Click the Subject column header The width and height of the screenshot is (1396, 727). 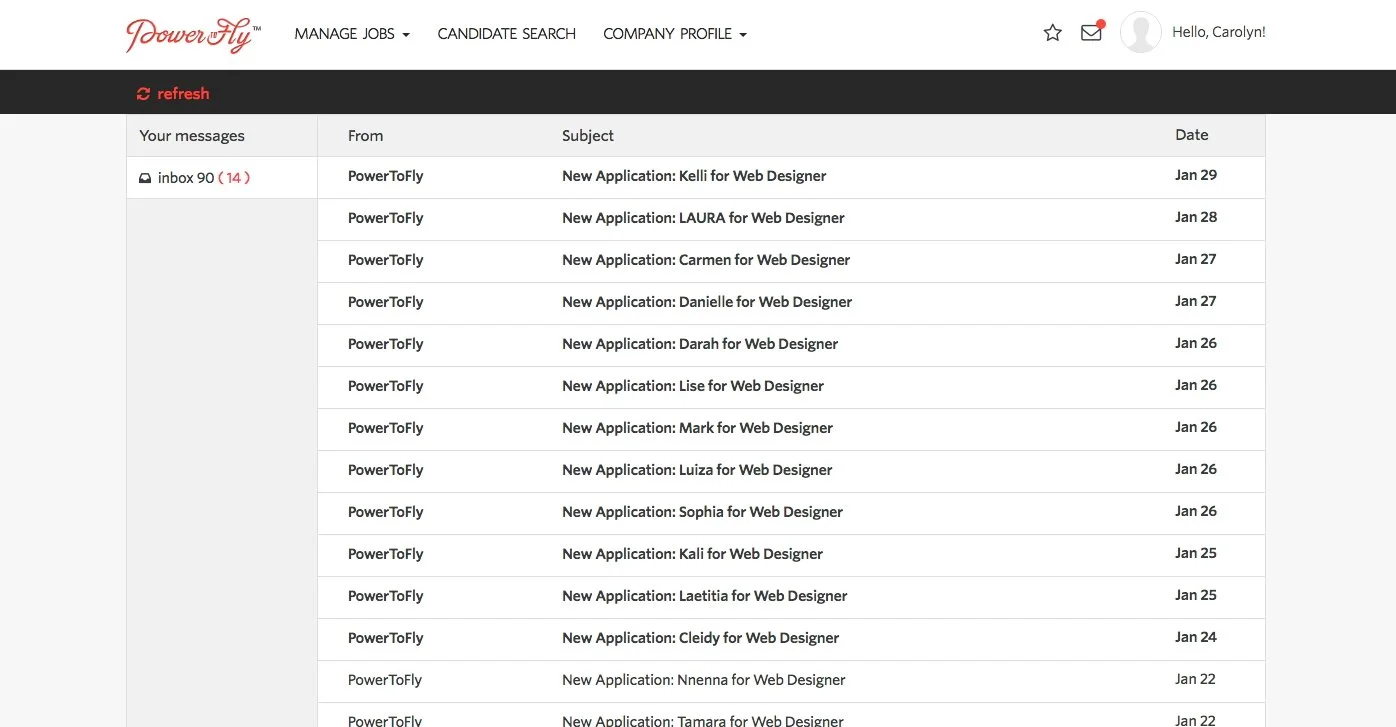pos(588,136)
